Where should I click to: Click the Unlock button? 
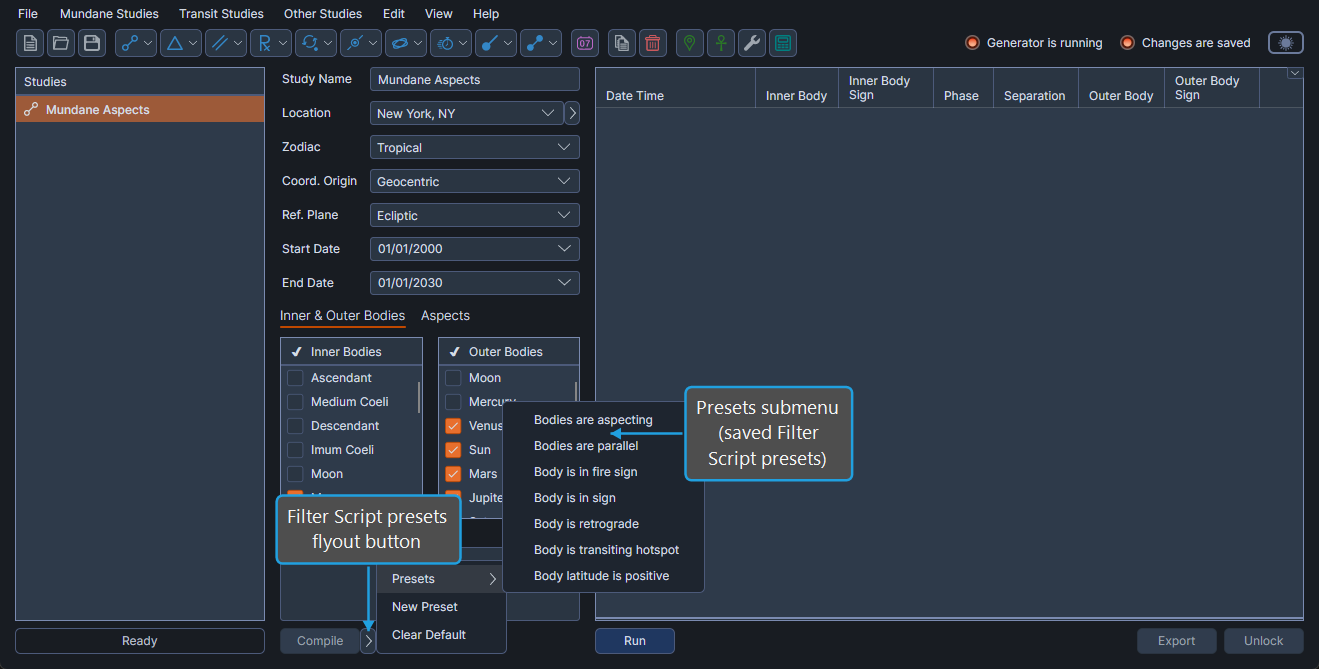[1264, 641]
